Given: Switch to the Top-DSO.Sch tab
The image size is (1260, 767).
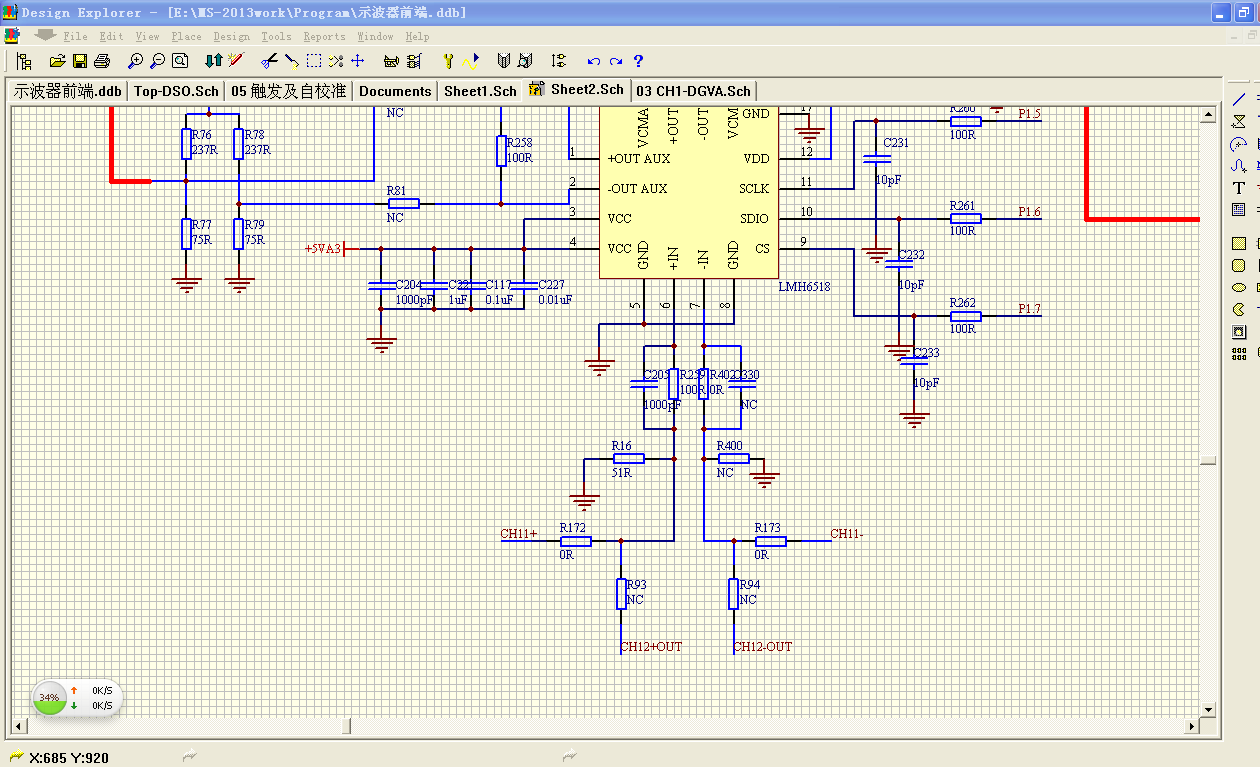Looking at the screenshot, I should [x=176, y=91].
